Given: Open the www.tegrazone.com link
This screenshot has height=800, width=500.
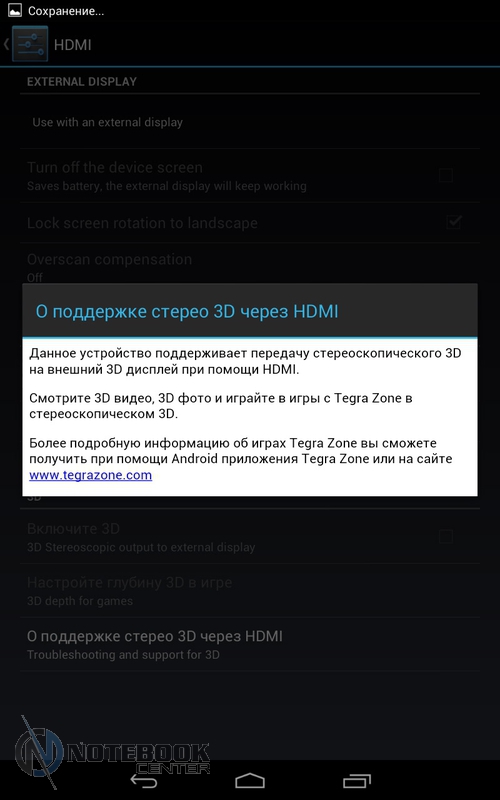Looking at the screenshot, I should pyautogui.click(x=90, y=475).
